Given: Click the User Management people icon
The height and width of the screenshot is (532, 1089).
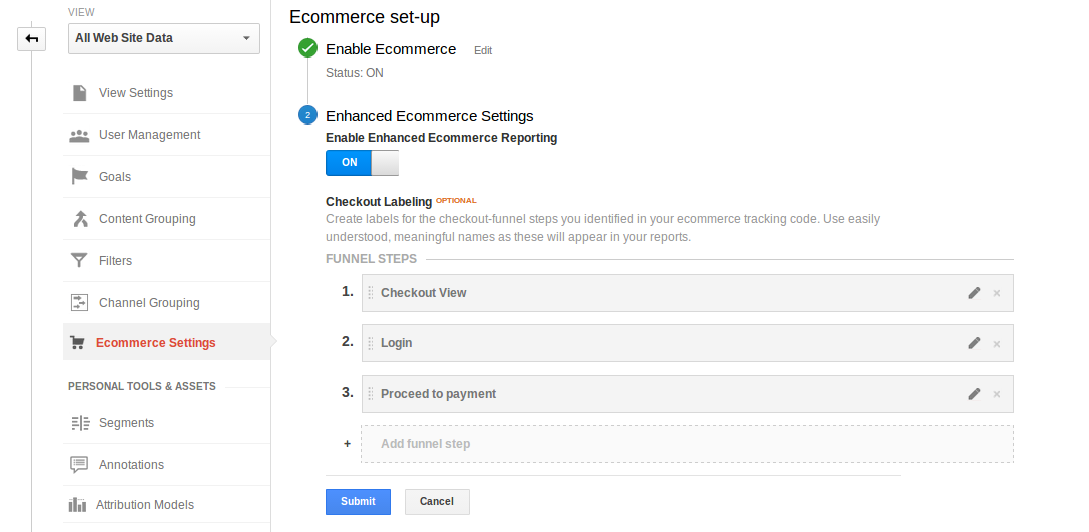Looking at the screenshot, I should click(79, 135).
